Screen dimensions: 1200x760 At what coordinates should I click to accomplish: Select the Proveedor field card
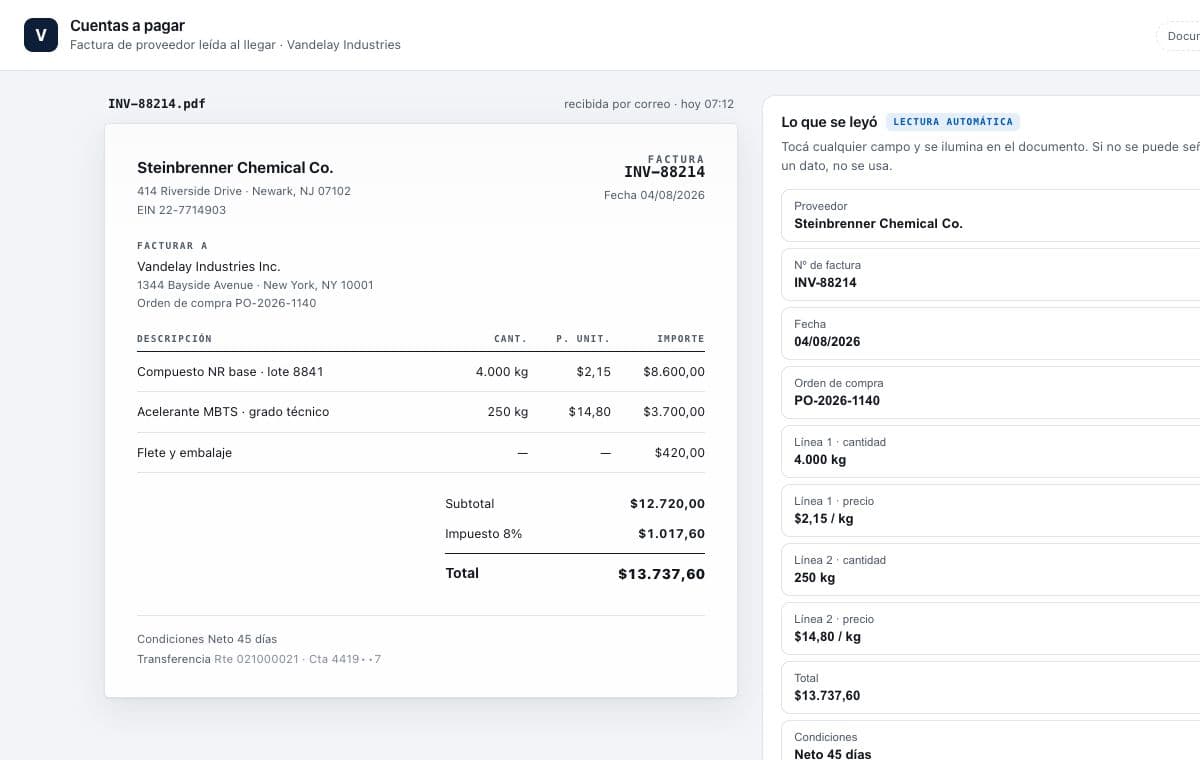[990, 215]
